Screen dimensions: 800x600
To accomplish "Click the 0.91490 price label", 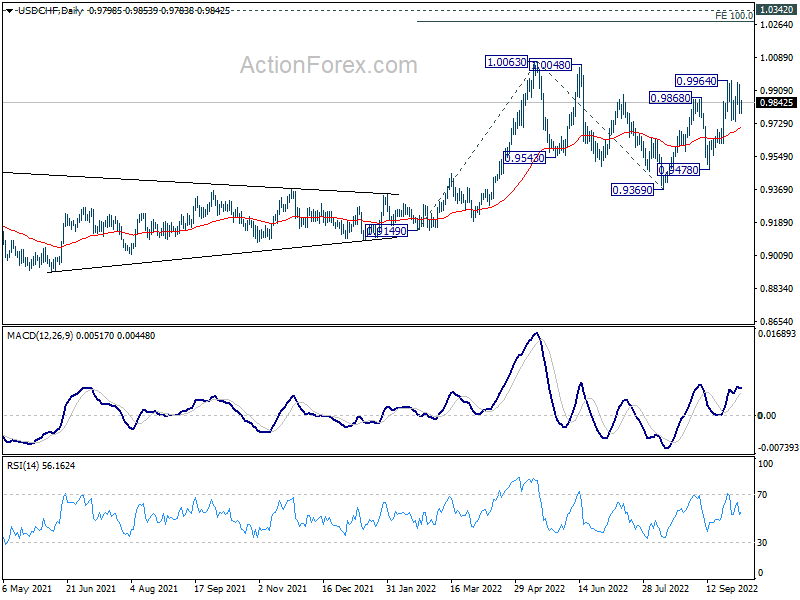I will (387, 231).
